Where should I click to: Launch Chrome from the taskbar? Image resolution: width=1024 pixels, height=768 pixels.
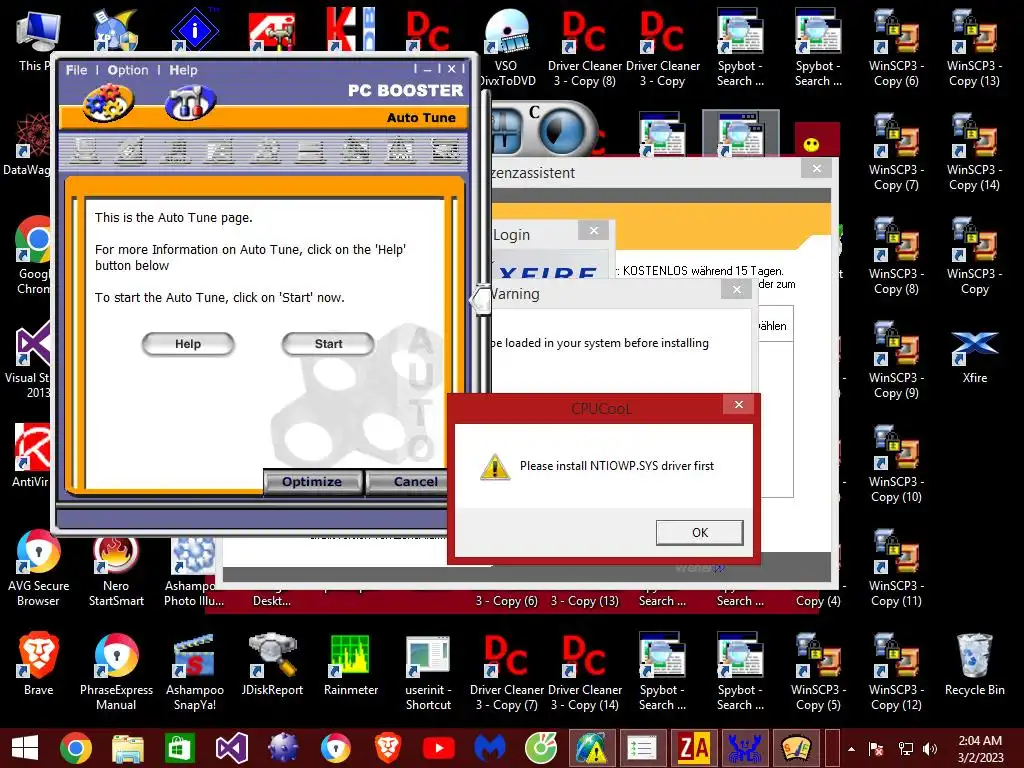tap(76, 748)
